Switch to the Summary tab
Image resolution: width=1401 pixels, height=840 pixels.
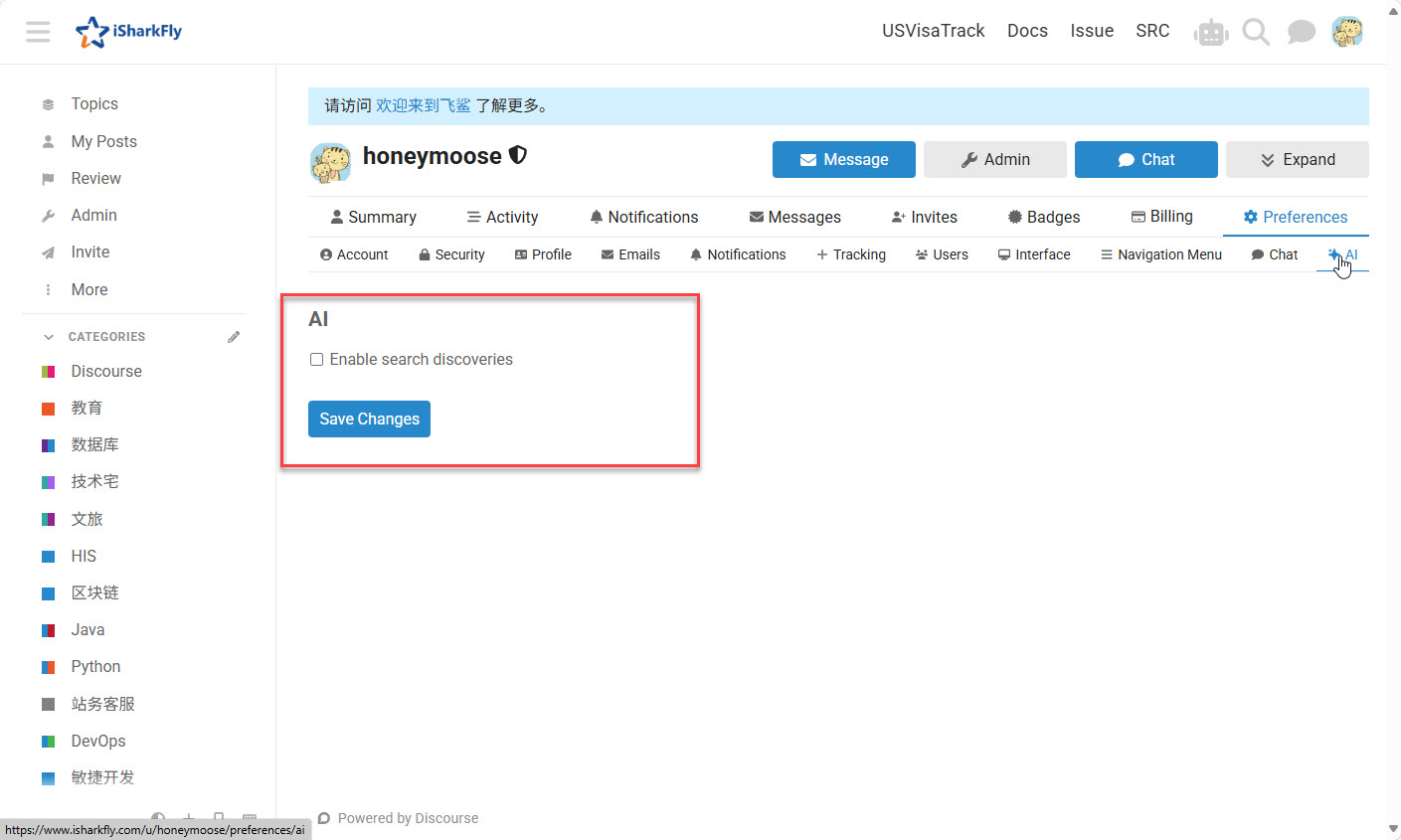pyautogui.click(x=373, y=217)
